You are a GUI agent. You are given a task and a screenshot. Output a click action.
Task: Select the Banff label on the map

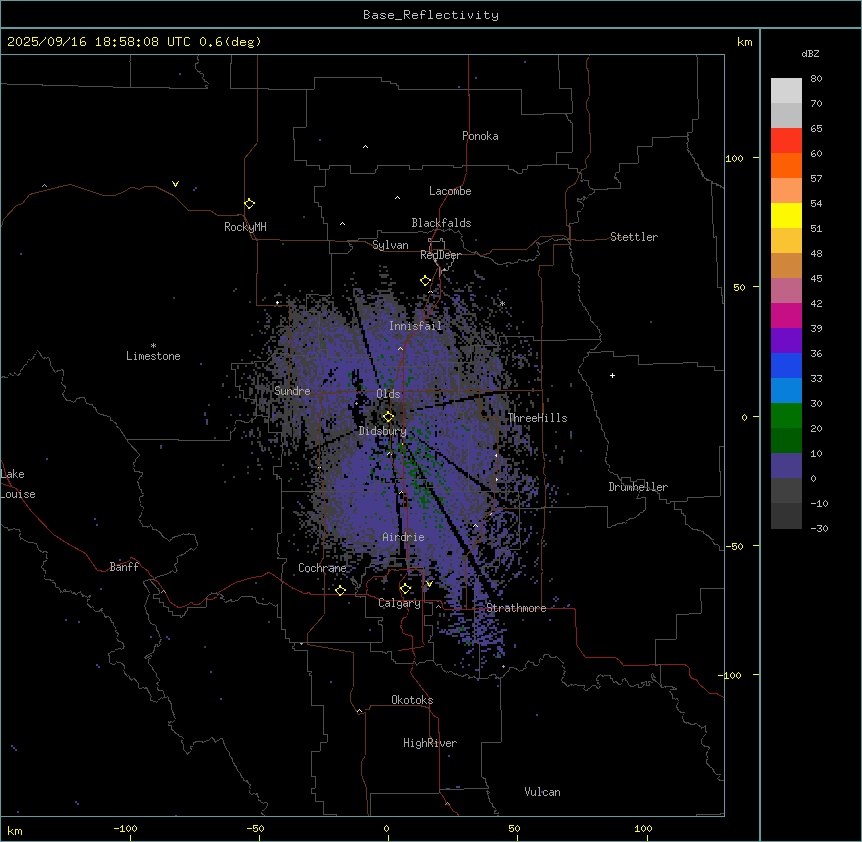click(124, 567)
